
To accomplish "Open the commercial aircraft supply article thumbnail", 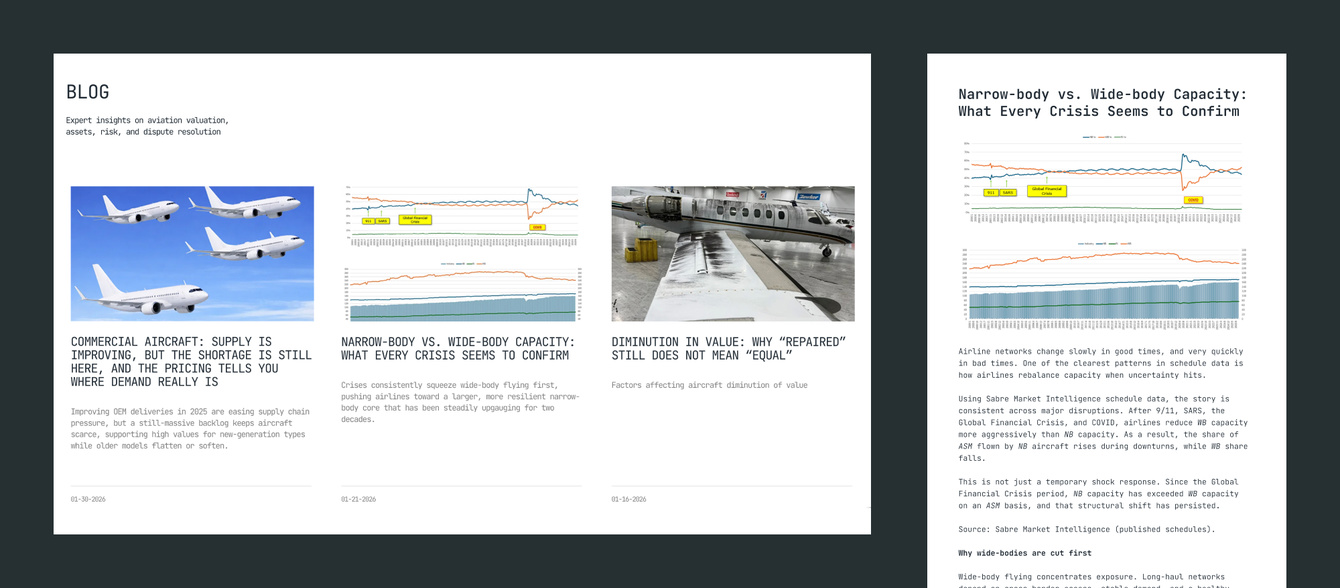I will tap(192, 253).
